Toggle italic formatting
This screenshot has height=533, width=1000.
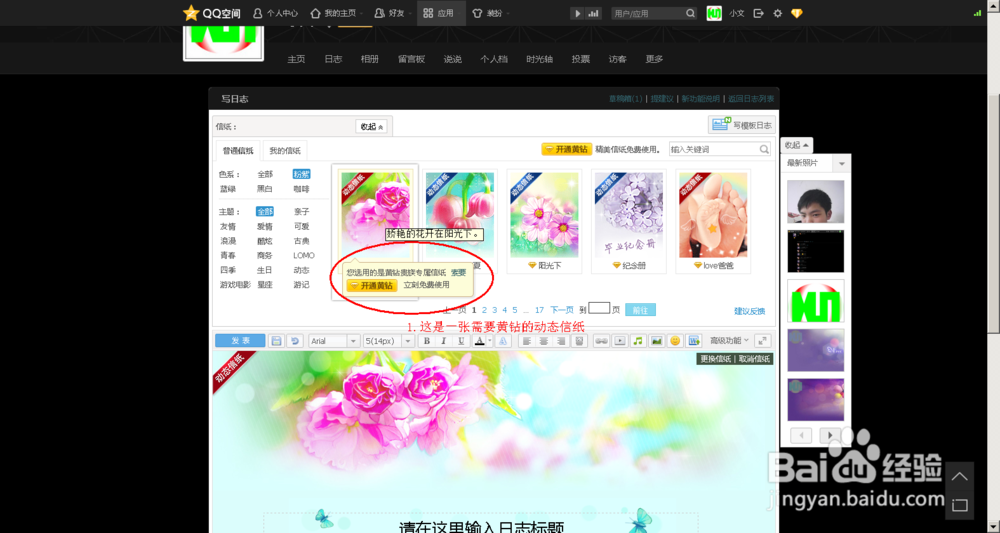click(x=444, y=341)
